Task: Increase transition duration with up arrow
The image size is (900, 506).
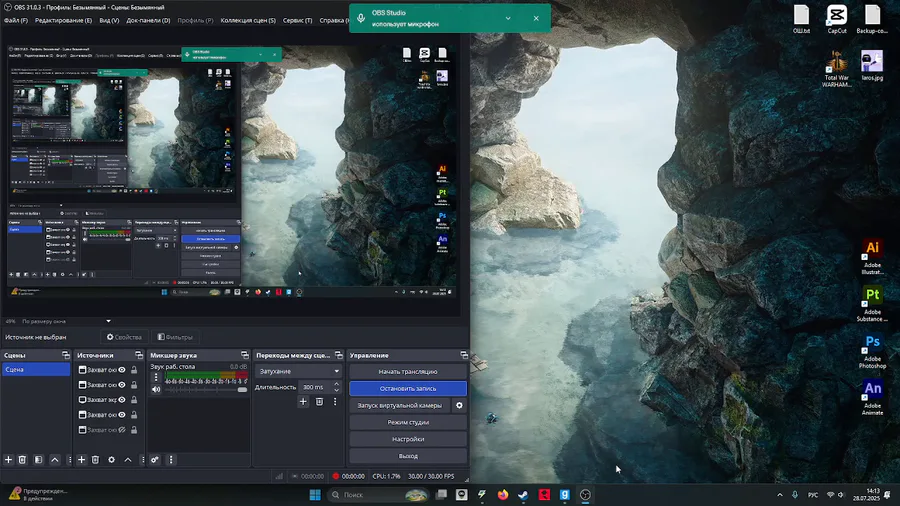Action: point(337,384)
